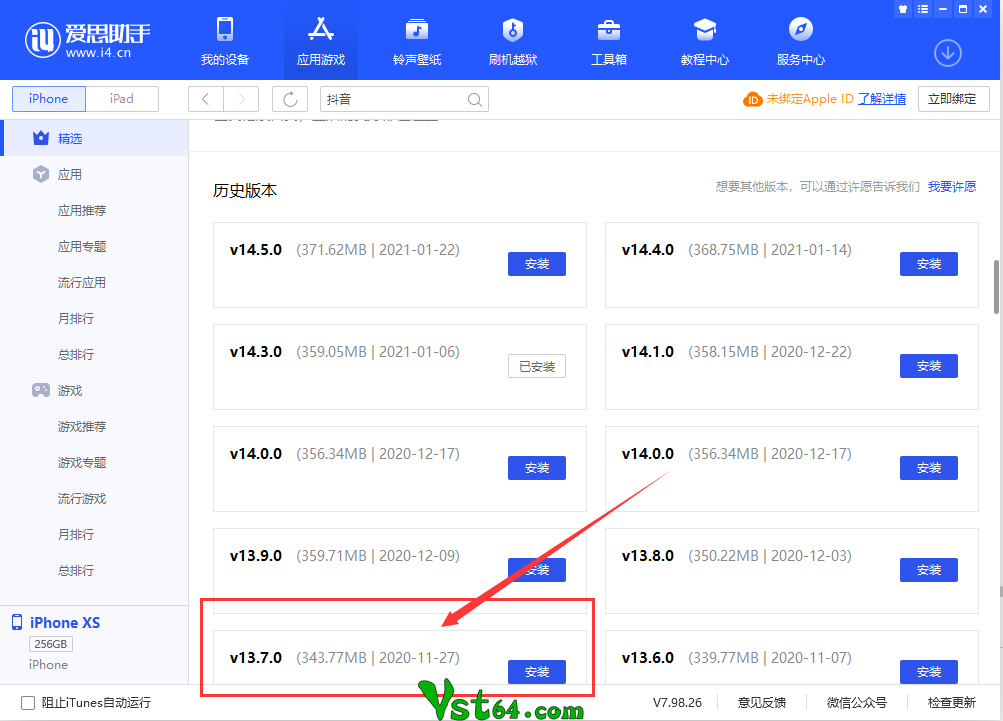Click version number V7.98.26 in status bar
Viewport: 1003px width, 721px height.
click(677, 702)
